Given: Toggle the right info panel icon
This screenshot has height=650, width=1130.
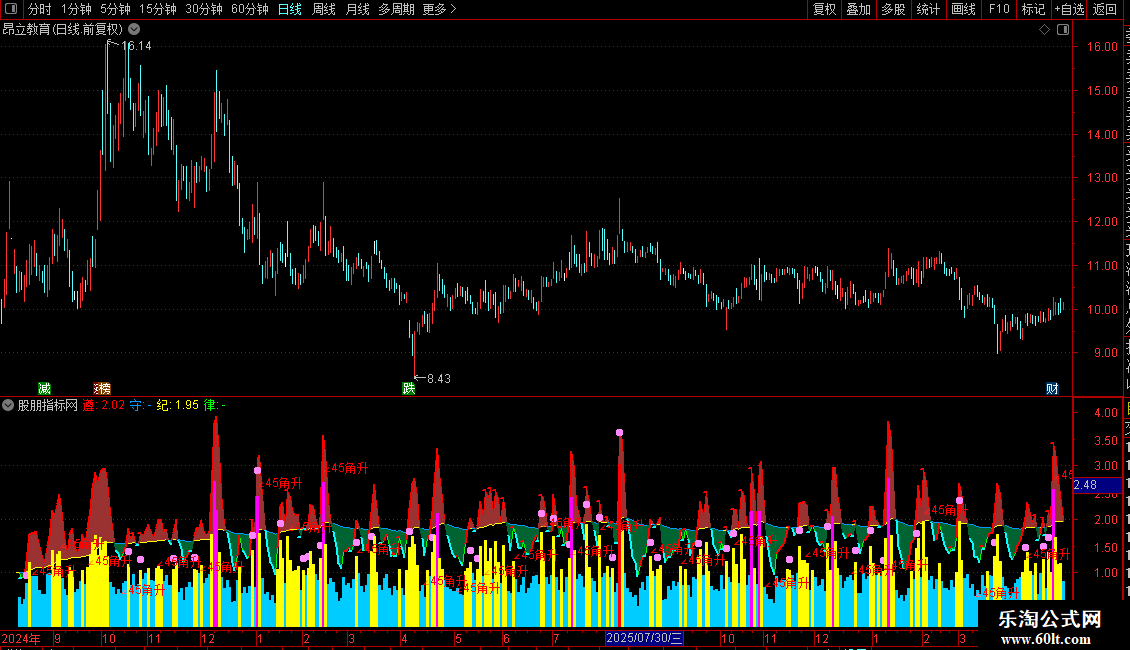Looking at the screenshot, I should click(1063, 30).
